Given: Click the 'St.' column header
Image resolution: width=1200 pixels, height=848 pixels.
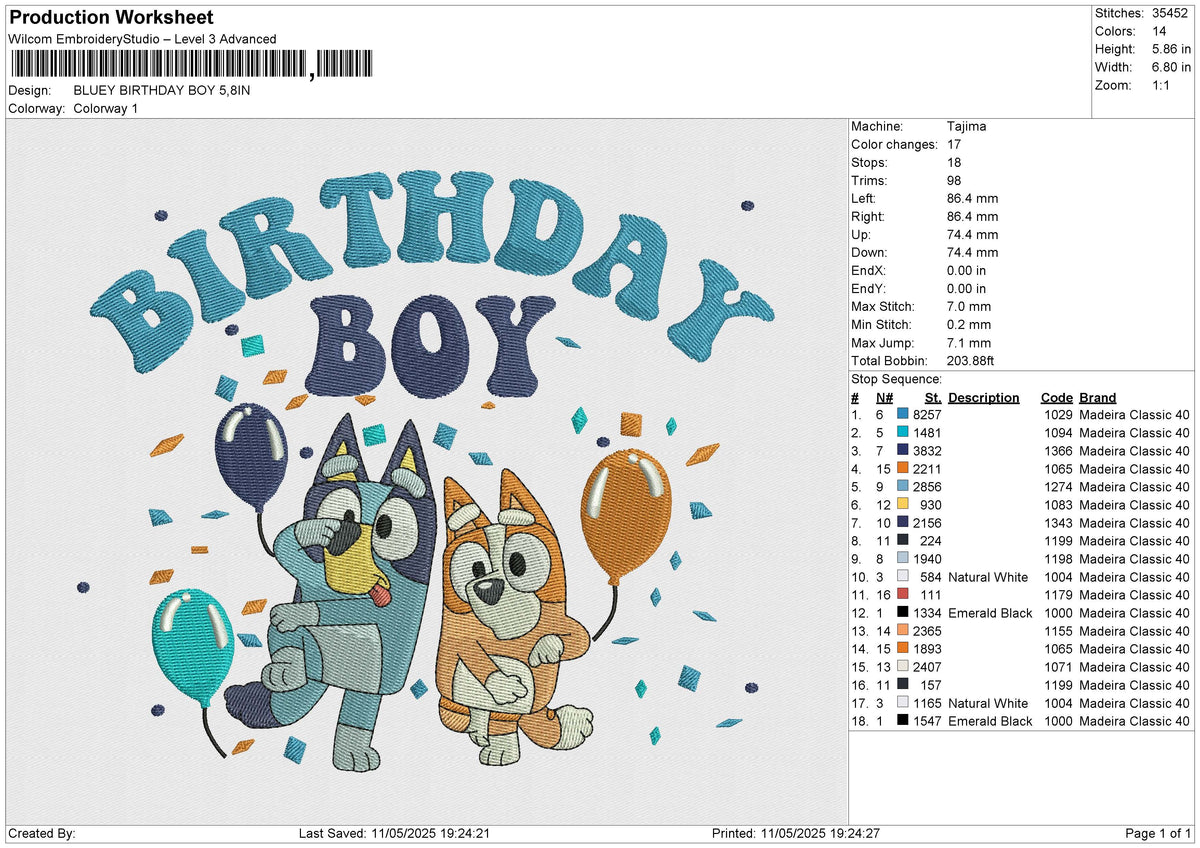Looking at the screenshot, I should tap(933, 397).
